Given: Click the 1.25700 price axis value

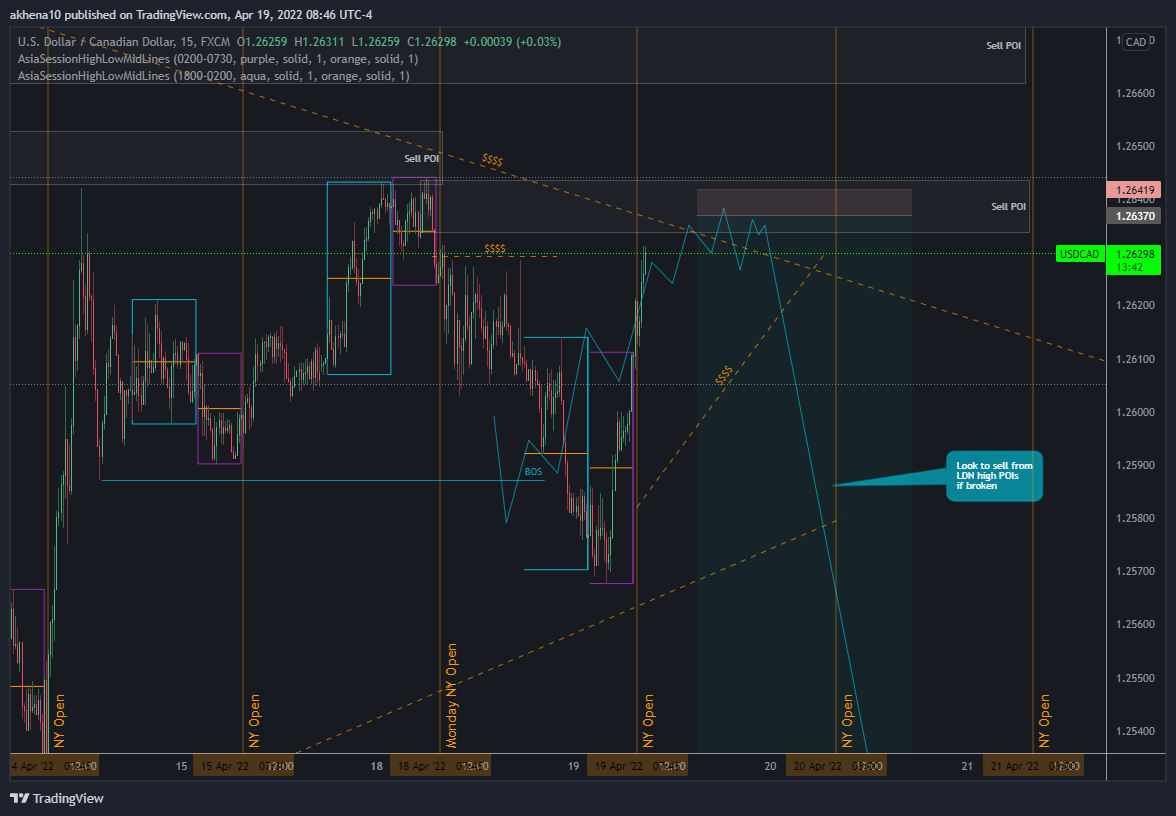Looking at the screenshot, I should click(x=1135, y=572).
